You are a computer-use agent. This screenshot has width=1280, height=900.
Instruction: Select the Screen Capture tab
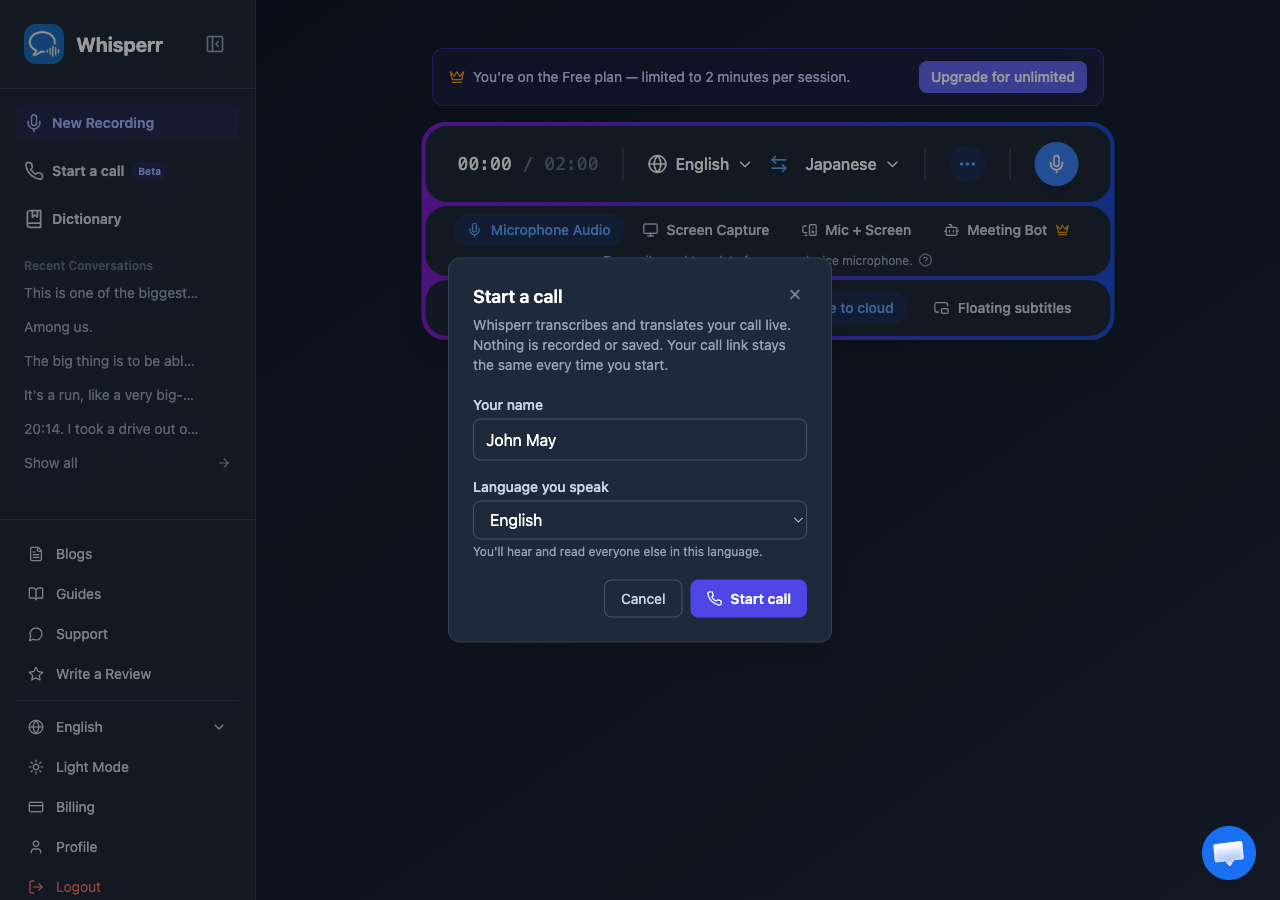click(706, 230)
